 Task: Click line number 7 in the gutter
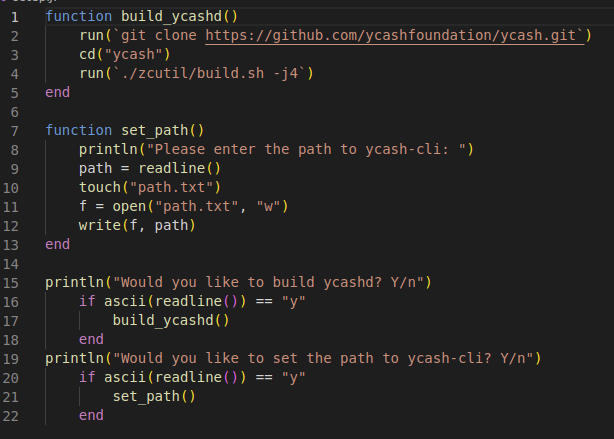click(x=14, y=131)
